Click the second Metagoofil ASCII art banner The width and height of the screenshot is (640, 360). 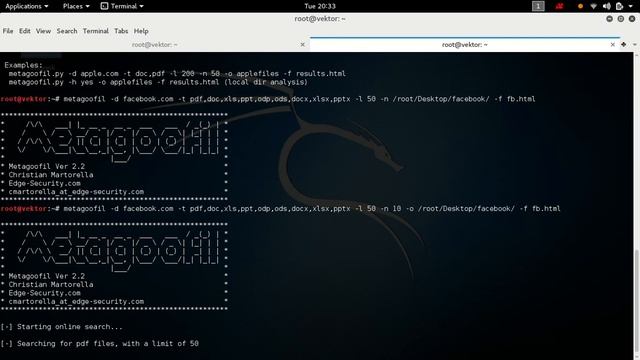pyautogui.click(x=118, y=251)
